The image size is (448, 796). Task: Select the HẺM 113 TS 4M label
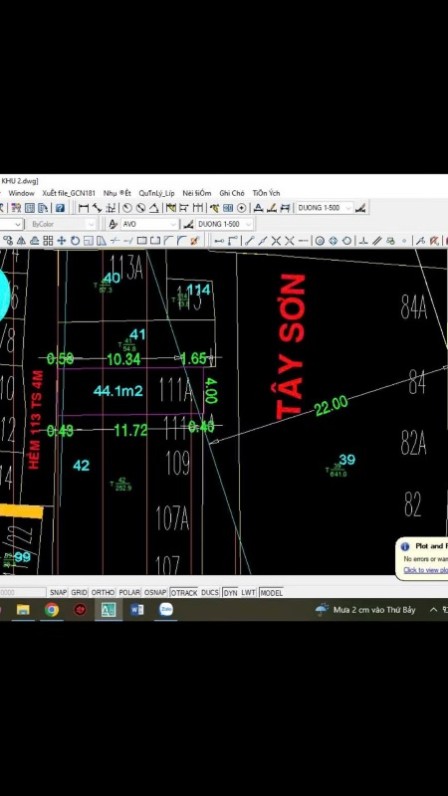[35, 419]
